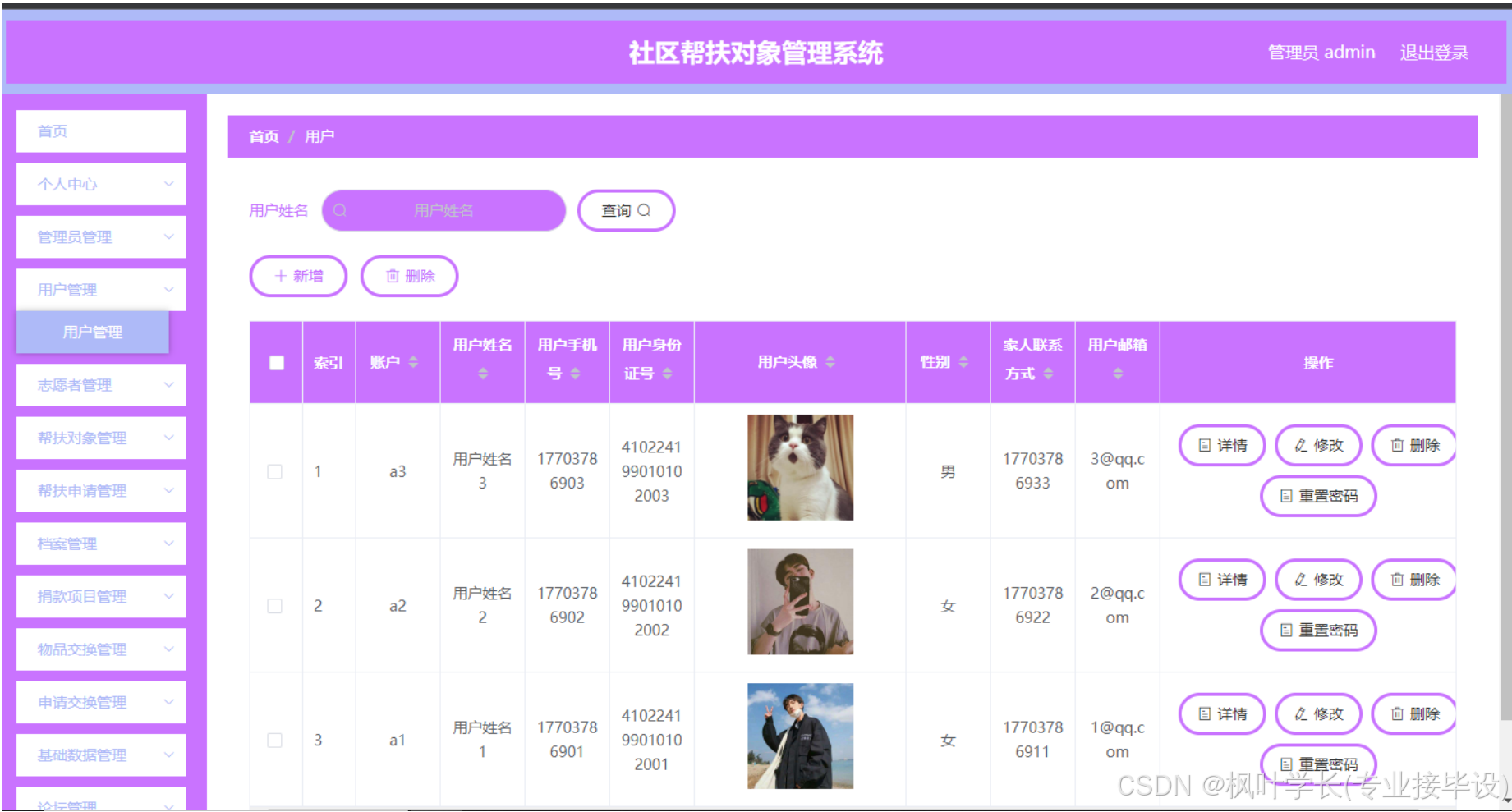The height and width of the screenshot is (812, 1512).
Task: Expand the 捐款项目管理 sidebar menu
Action: (x=101, y=597)
